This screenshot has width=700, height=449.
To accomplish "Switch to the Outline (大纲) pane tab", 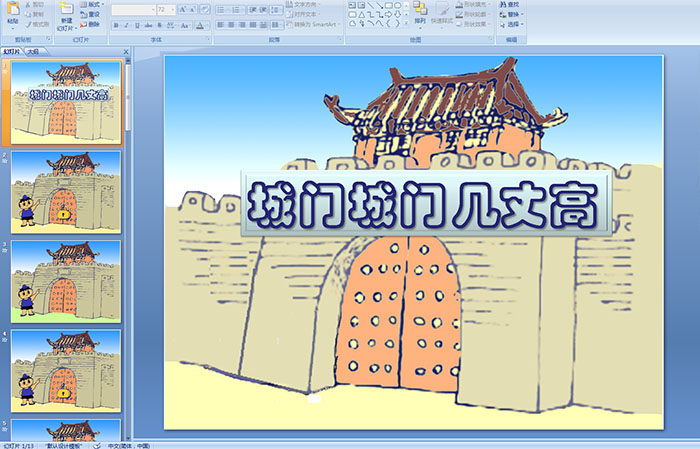I will coord(33,51).
